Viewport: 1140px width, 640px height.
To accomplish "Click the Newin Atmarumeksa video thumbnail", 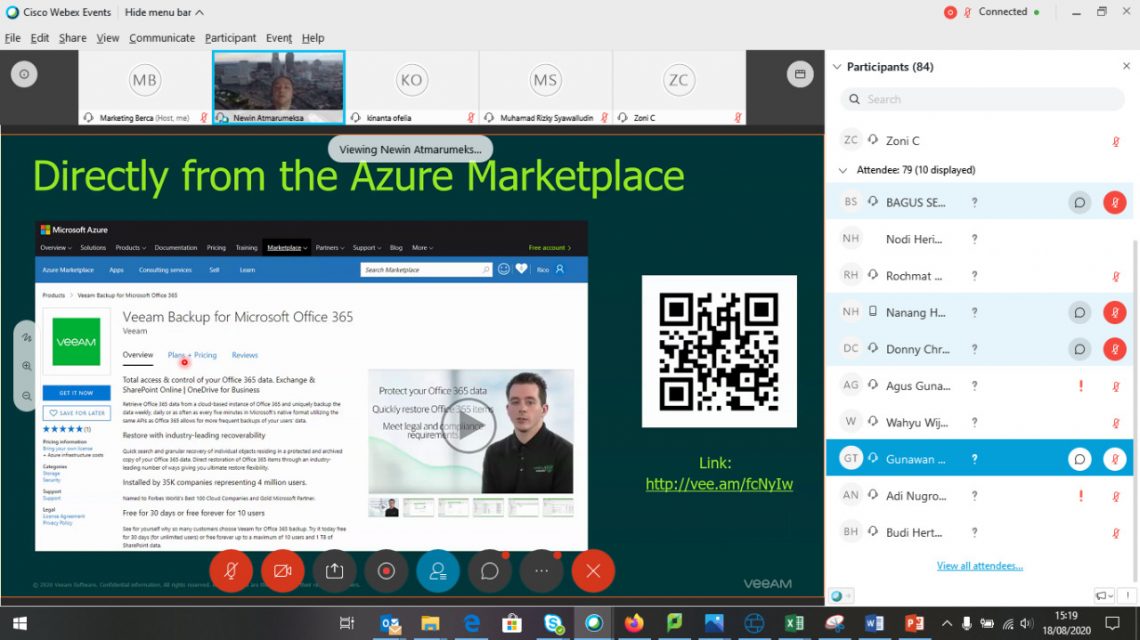I will pos(278,87).
